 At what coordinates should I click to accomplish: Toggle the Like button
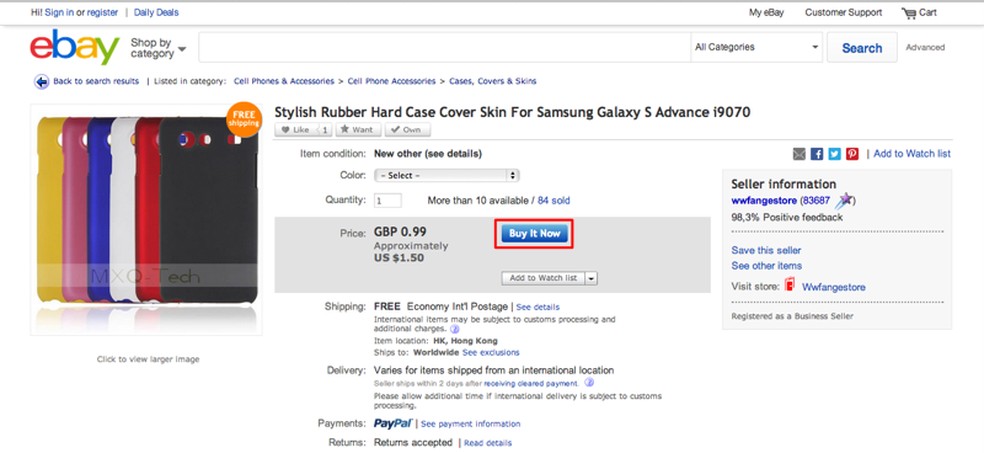click(x=295, y=130)
